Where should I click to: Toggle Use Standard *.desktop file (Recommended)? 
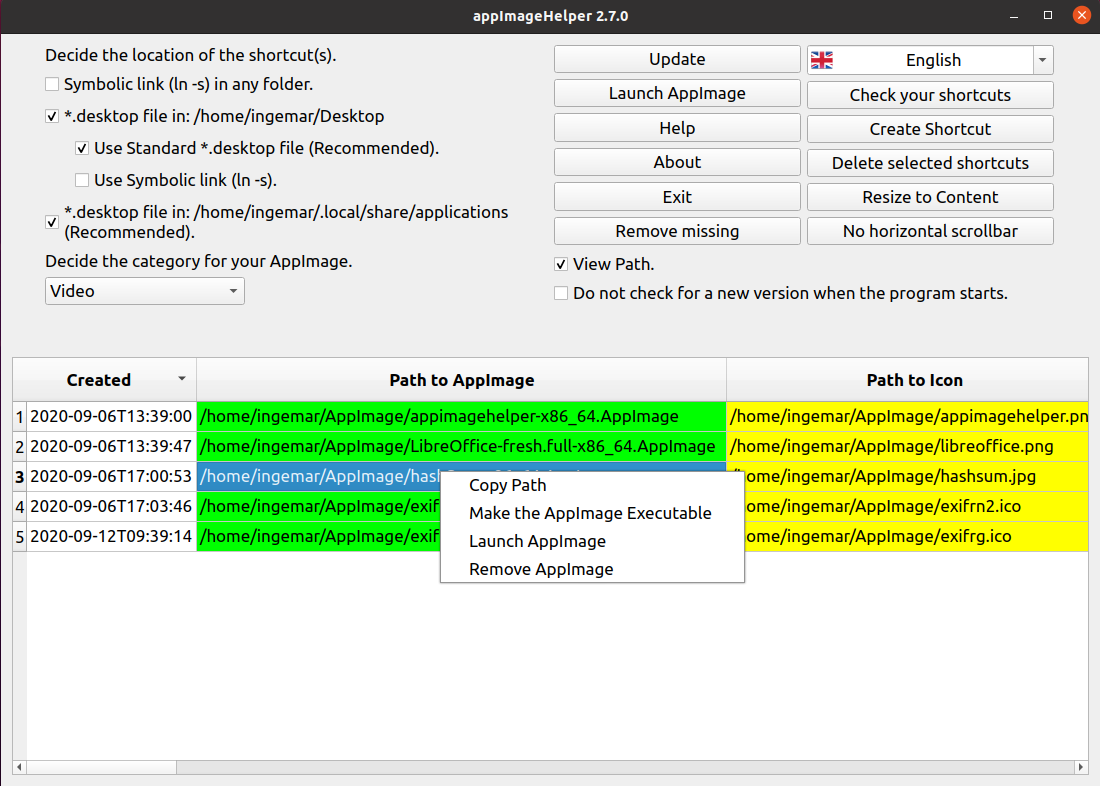tap(82, 148)
